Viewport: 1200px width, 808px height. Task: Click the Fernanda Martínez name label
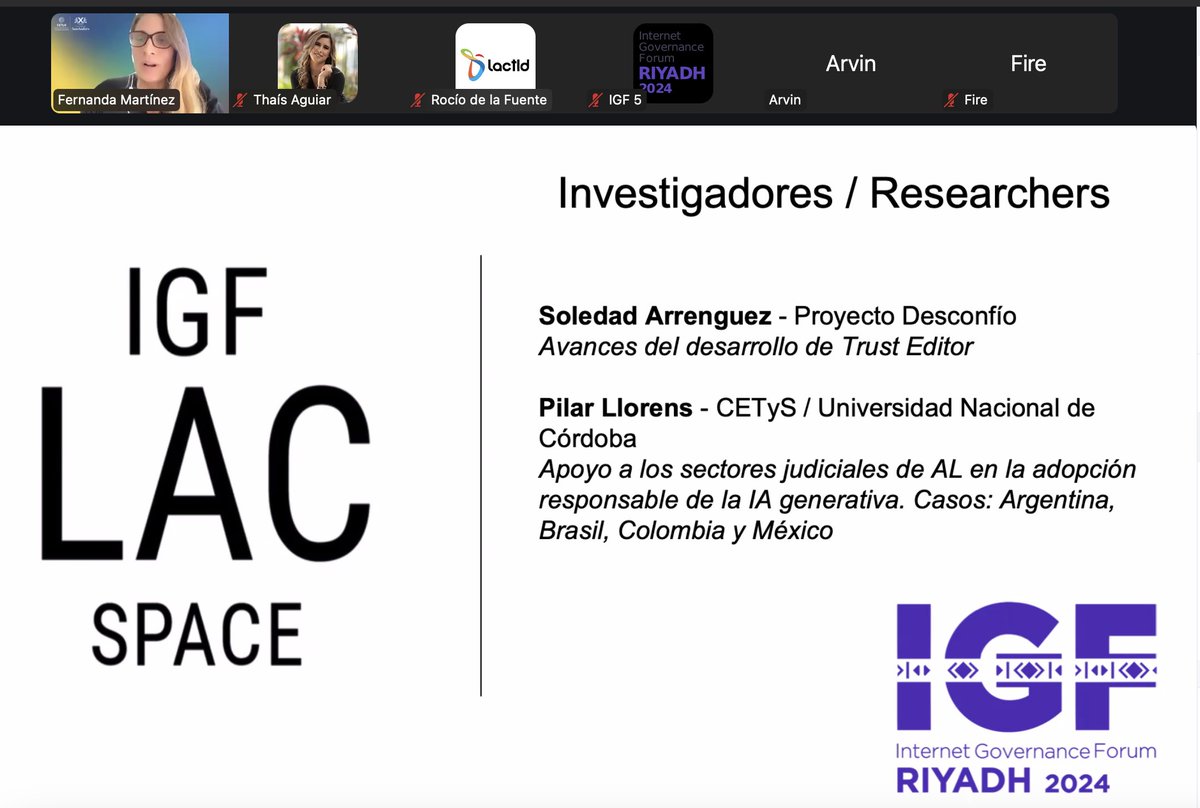(116, 100)
